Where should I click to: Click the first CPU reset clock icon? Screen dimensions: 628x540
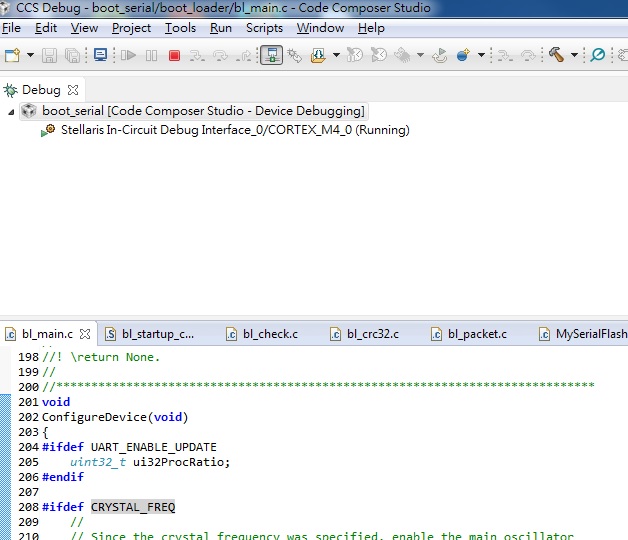[354, 55]
